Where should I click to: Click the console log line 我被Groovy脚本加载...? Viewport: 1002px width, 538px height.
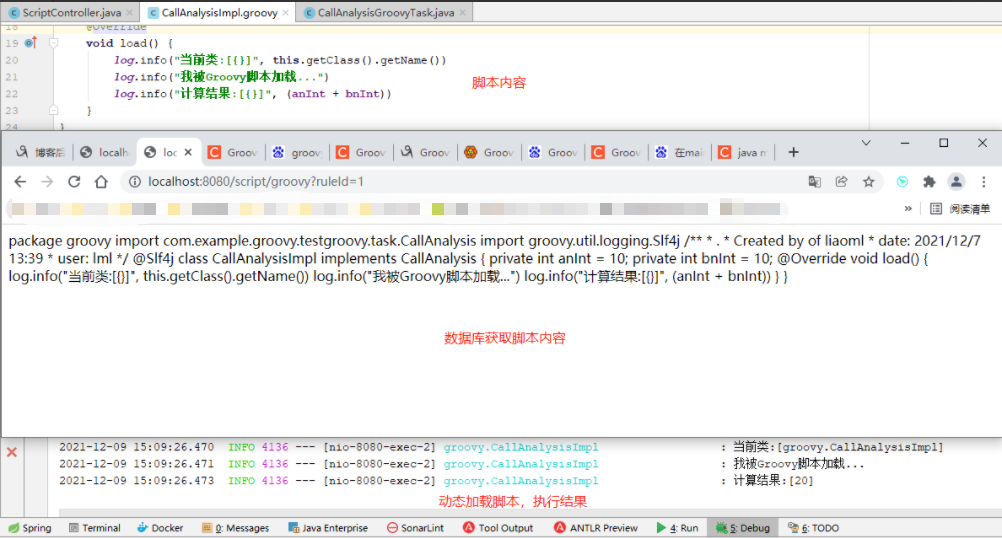point(798,464)
